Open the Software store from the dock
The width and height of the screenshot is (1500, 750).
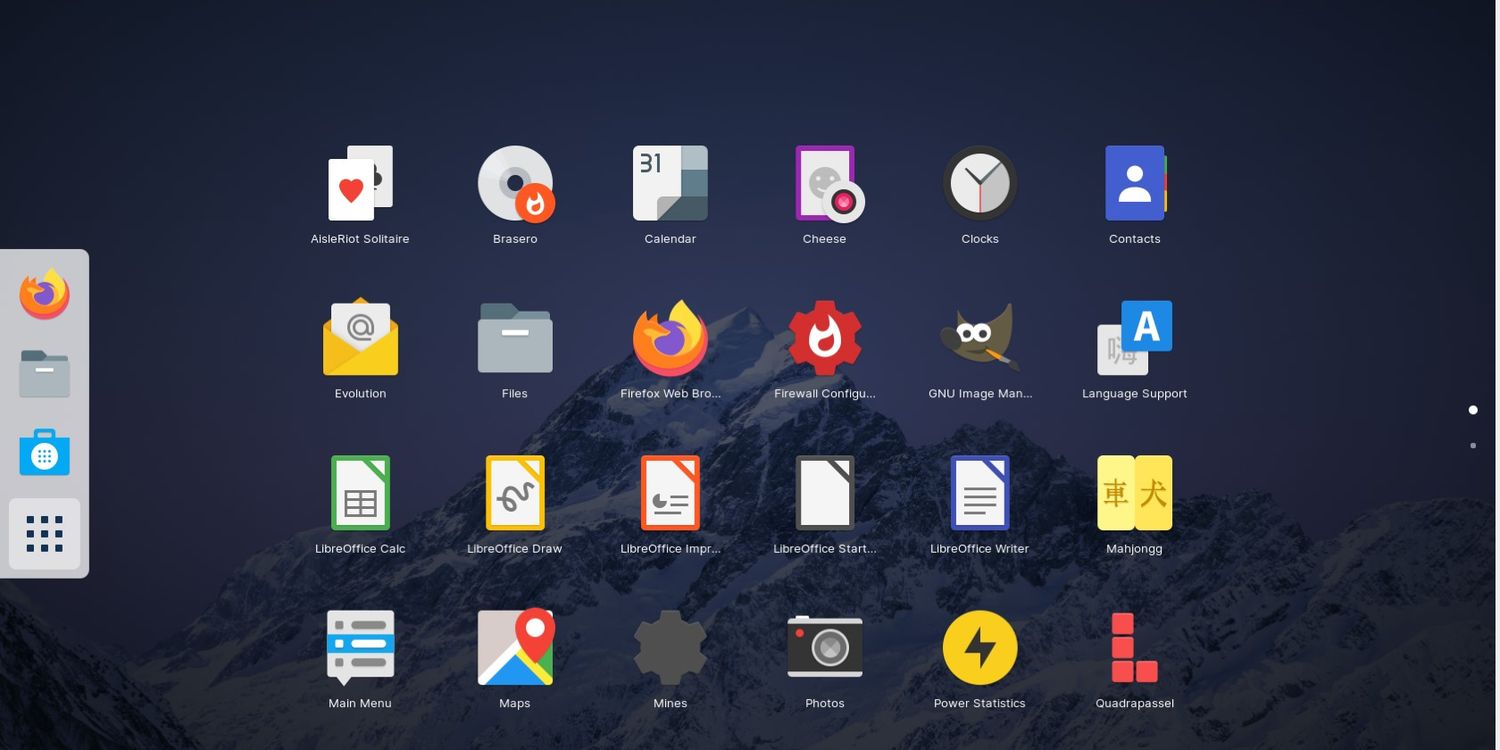pyautogui.click(x=44, y=452)
